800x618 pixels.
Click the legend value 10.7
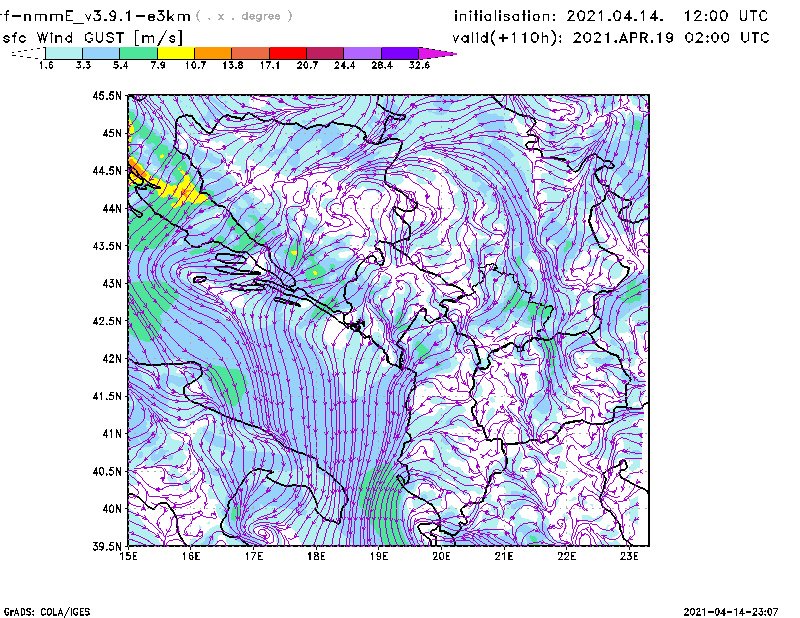(x=195, y=65)
